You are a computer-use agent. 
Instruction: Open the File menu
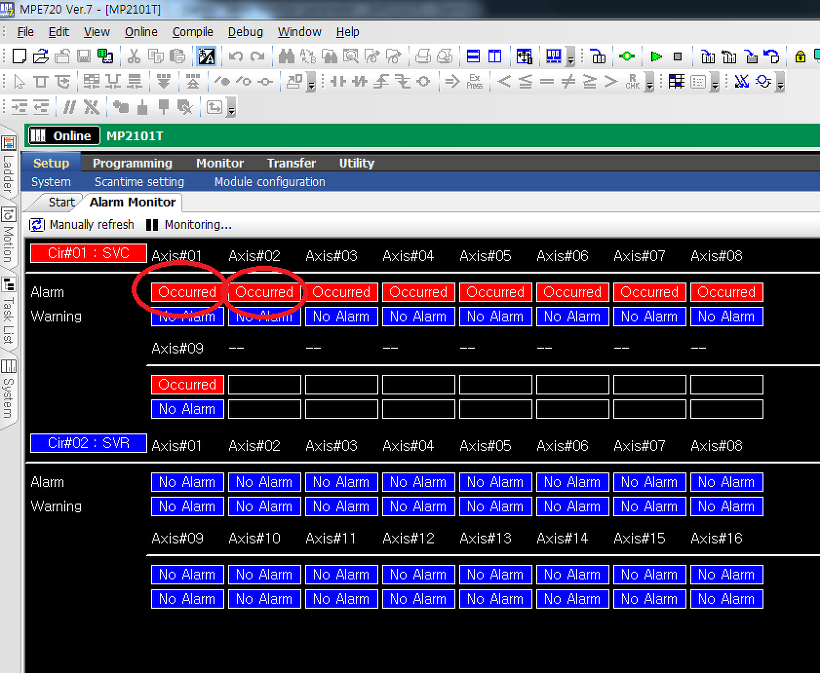coord(25,32)
